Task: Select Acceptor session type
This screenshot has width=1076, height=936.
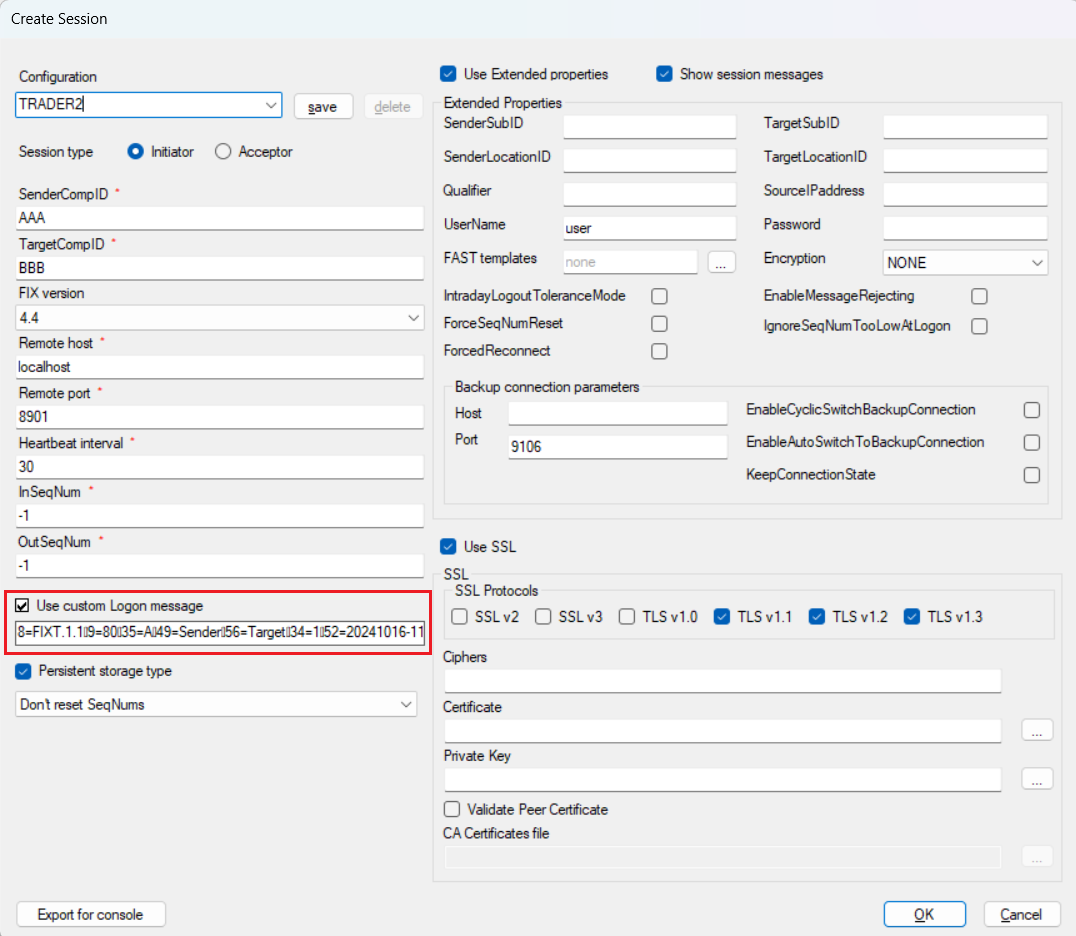Action: tap(222, 152)
